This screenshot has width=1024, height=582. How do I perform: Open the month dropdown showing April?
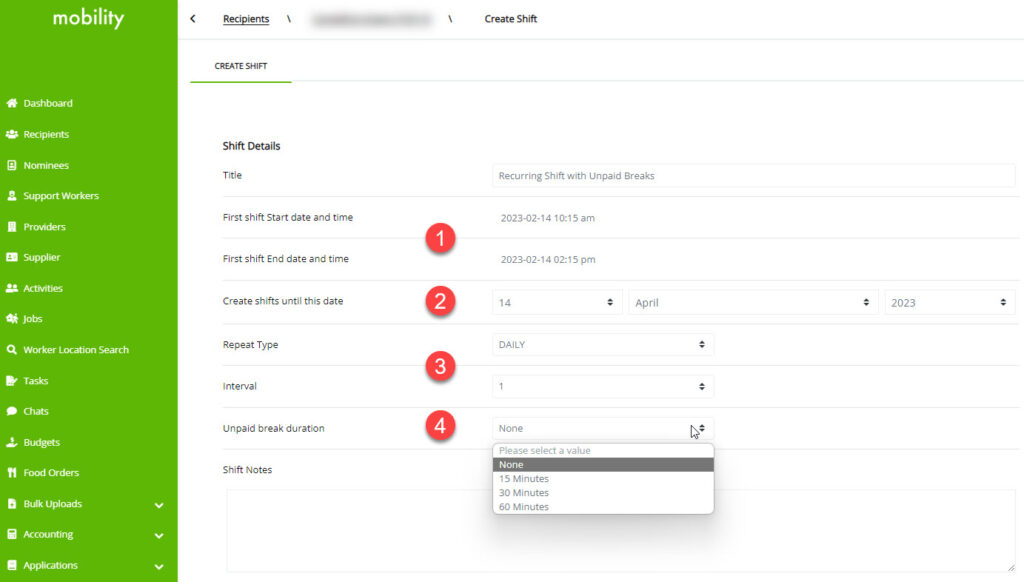[x=752, y=302]
